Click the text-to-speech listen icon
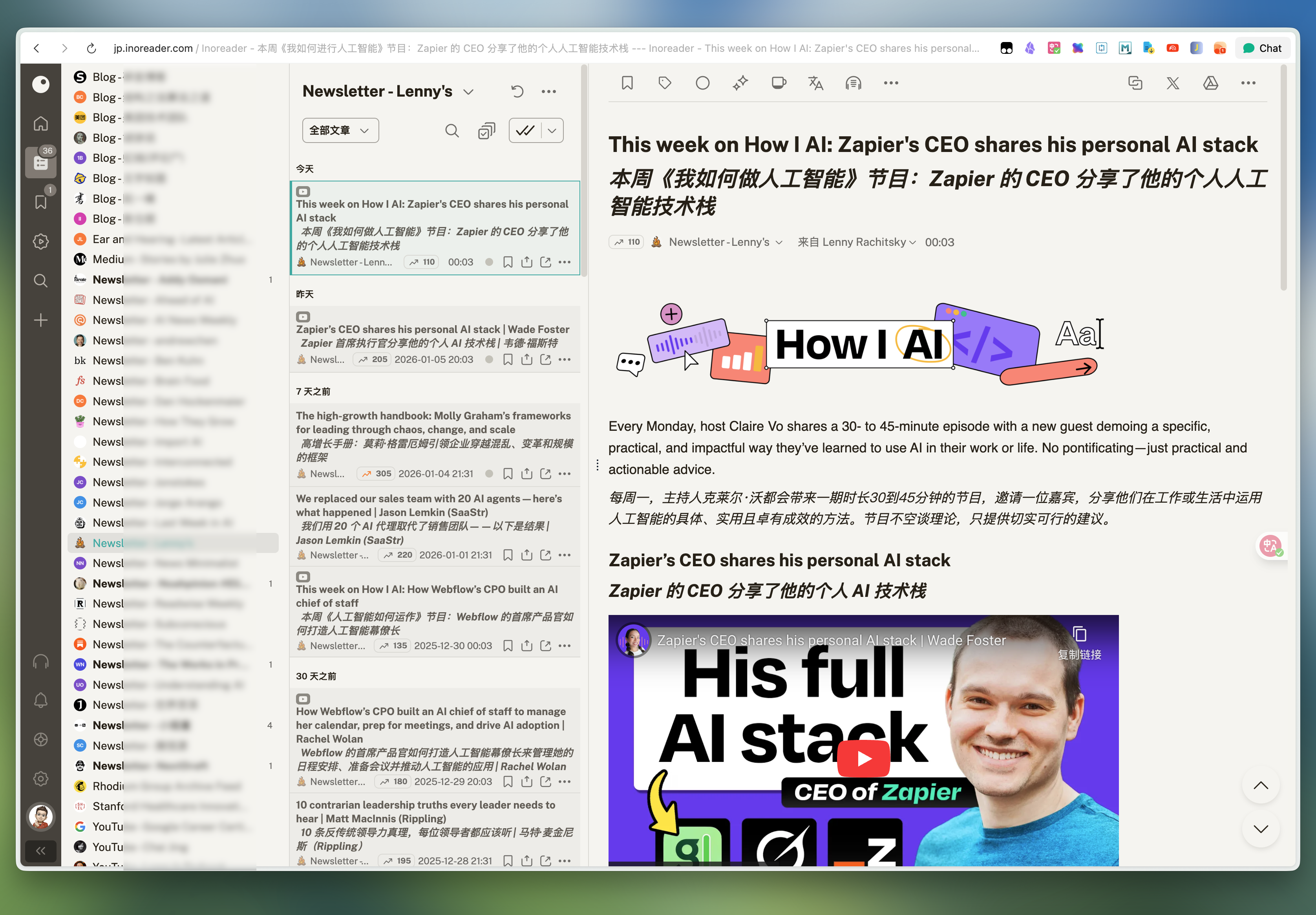This screenshot has height=915, width=1316. (x=853, y=83)
